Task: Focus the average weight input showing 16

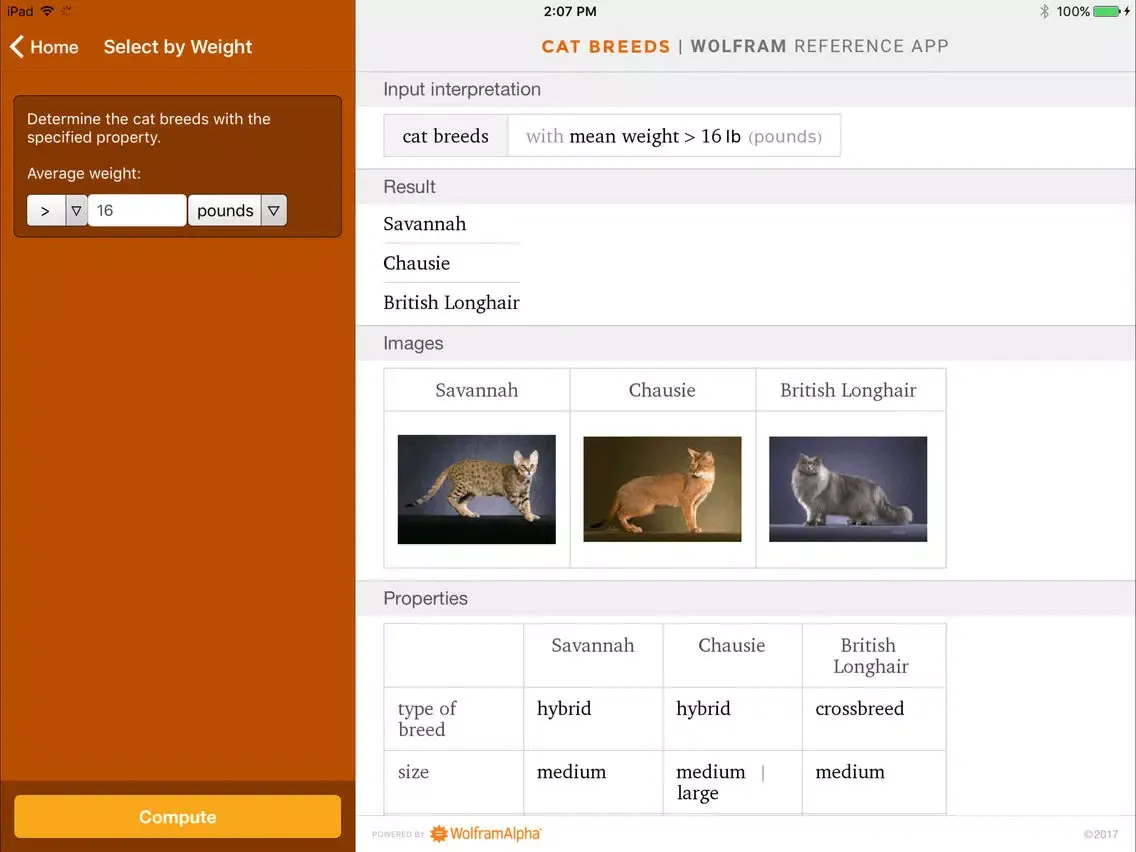Action: 137,211
